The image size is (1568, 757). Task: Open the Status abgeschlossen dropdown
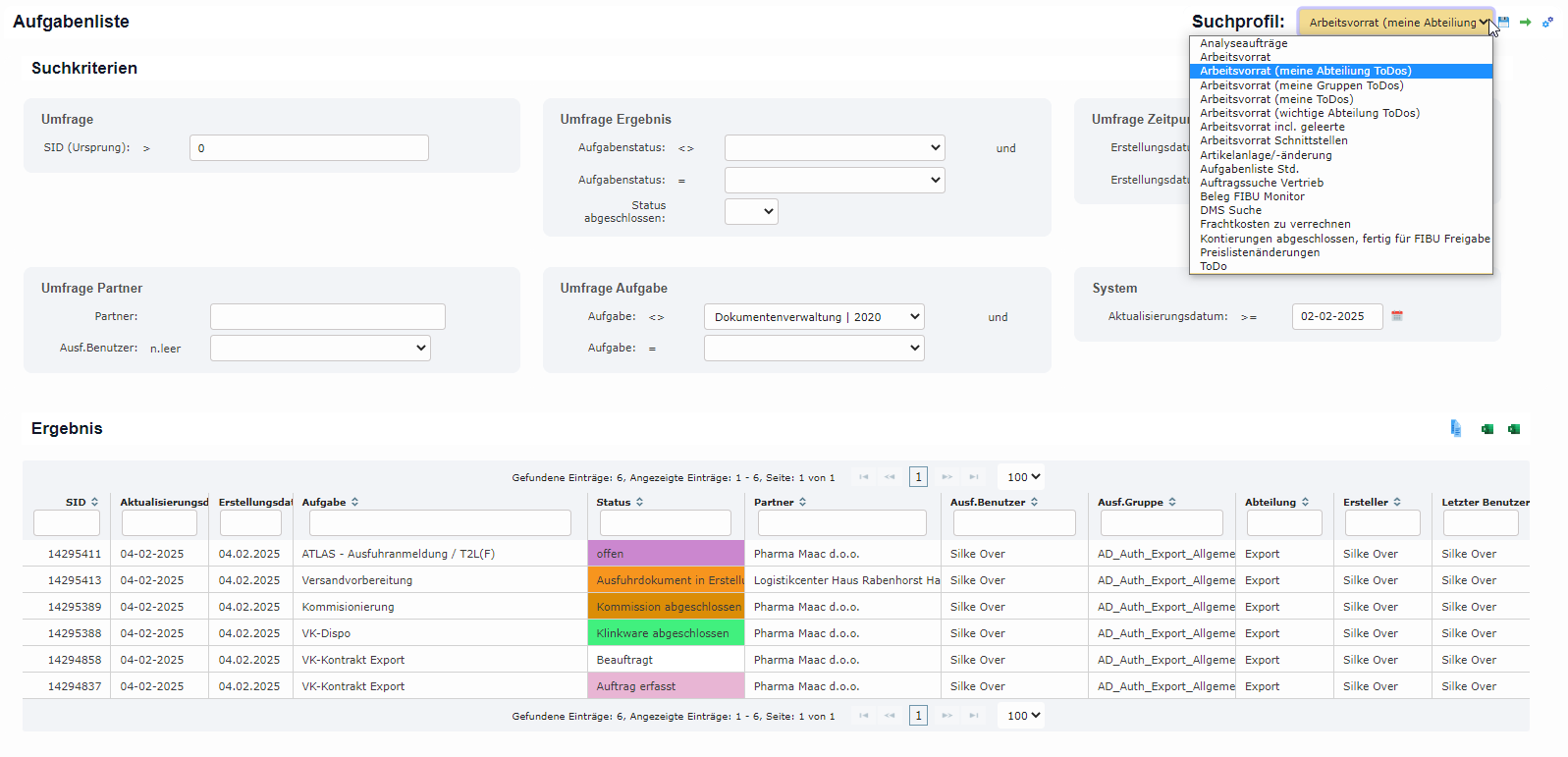(x=751, y=211)
